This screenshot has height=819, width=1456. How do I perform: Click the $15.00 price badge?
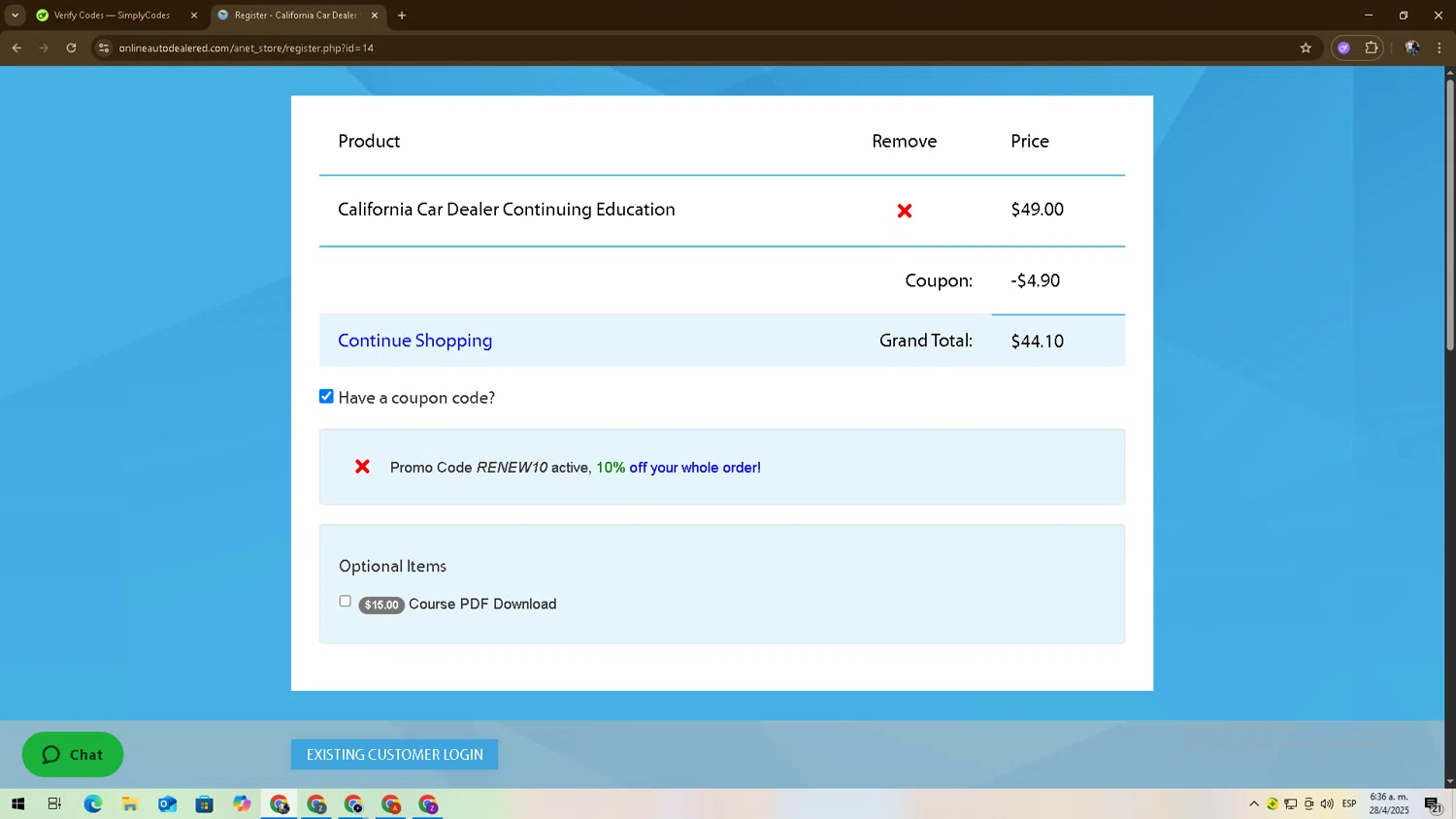click(x=381, y=605)
